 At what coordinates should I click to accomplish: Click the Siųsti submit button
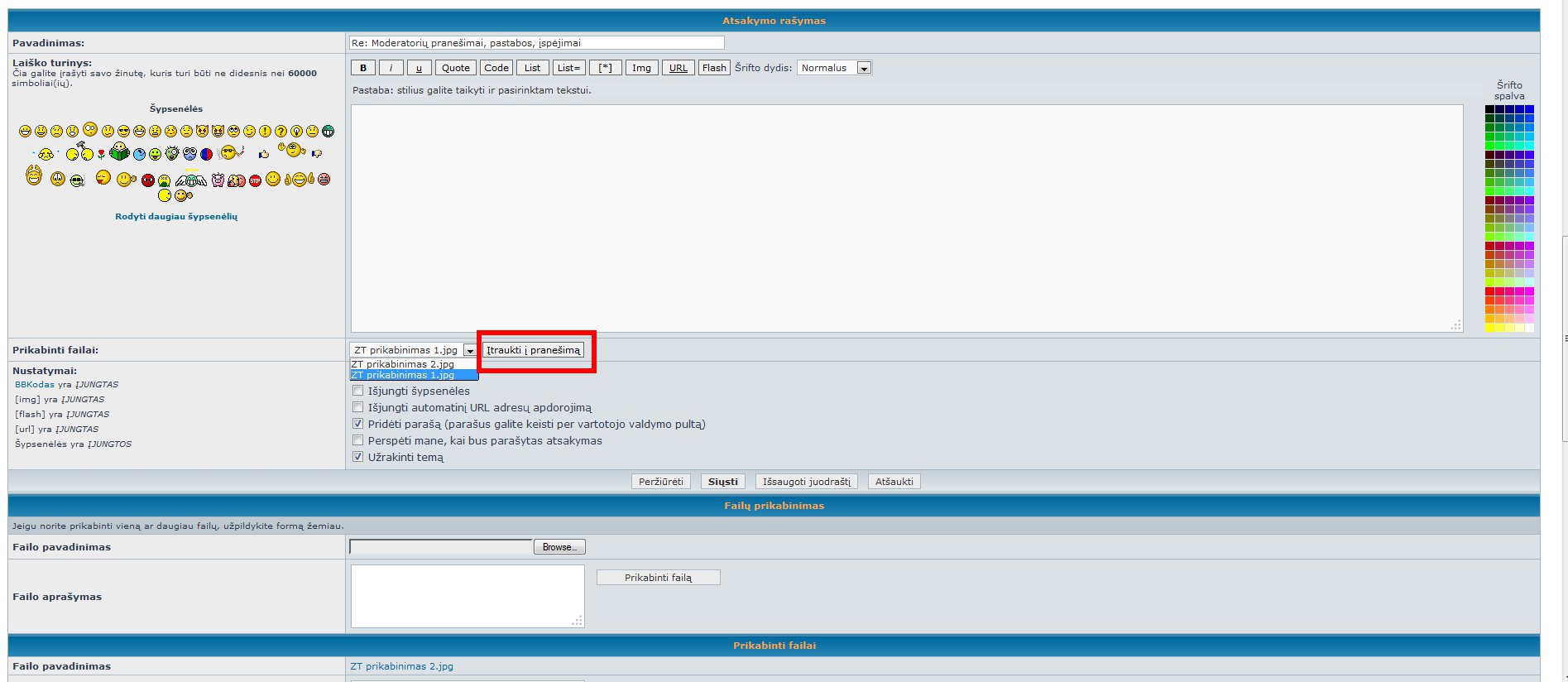click(722, 482)
